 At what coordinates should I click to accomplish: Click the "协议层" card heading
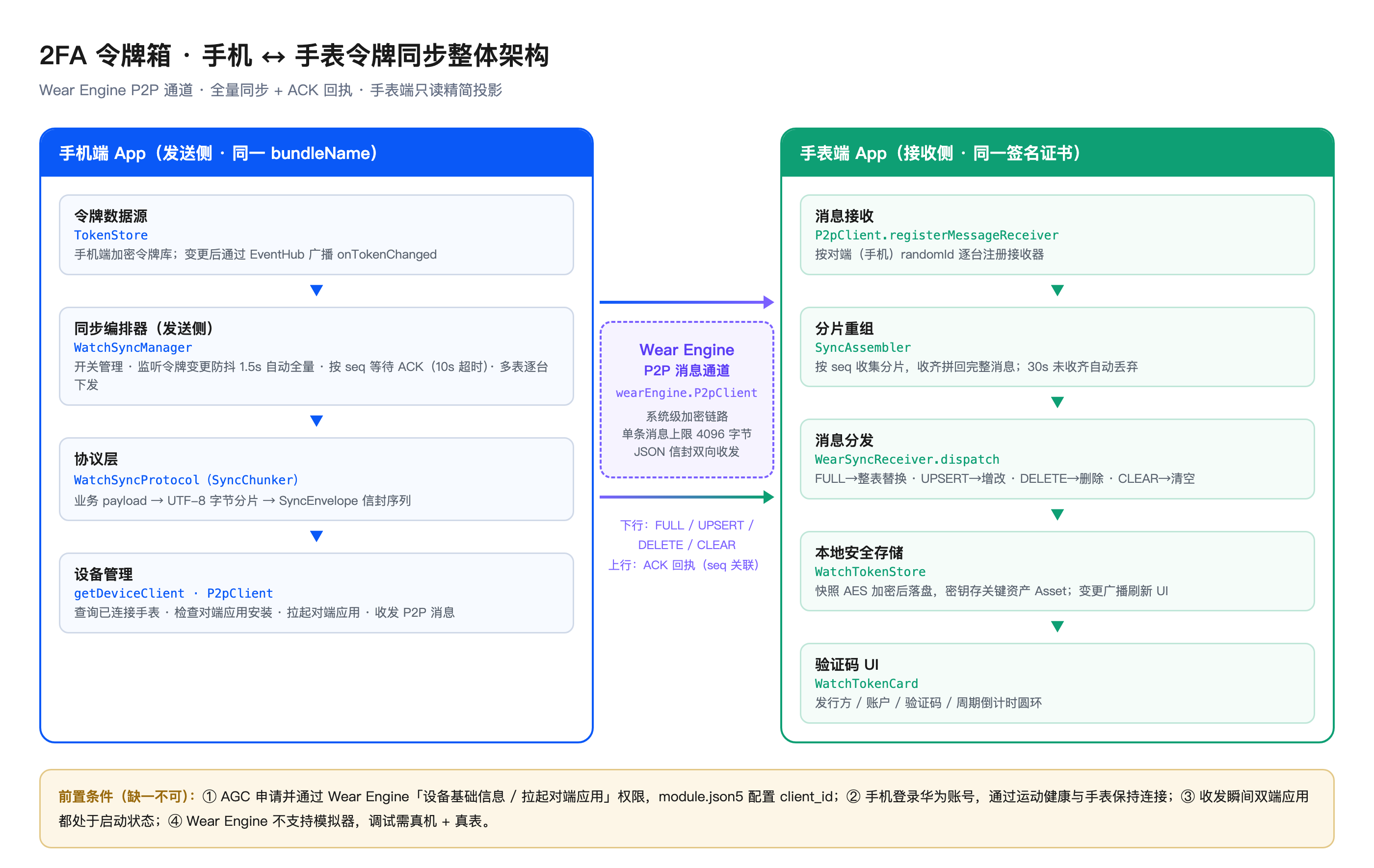click(x=96, y=459)
